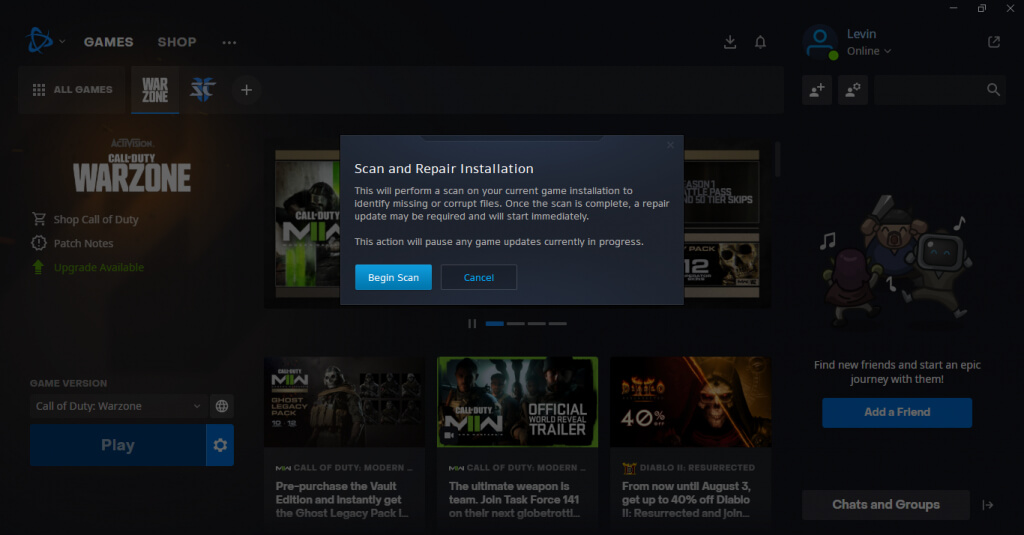Image resolution: width=1024 pixels, height=535 pixels.
Task: Add a game to favorites bar
Action: pos(246,90)
